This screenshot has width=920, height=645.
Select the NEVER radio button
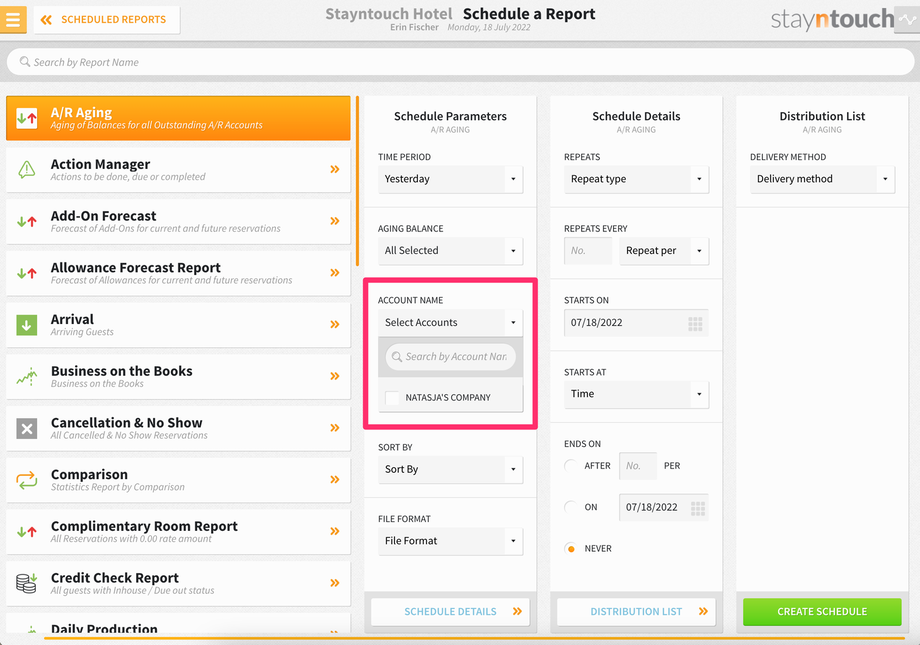[570, 549]
